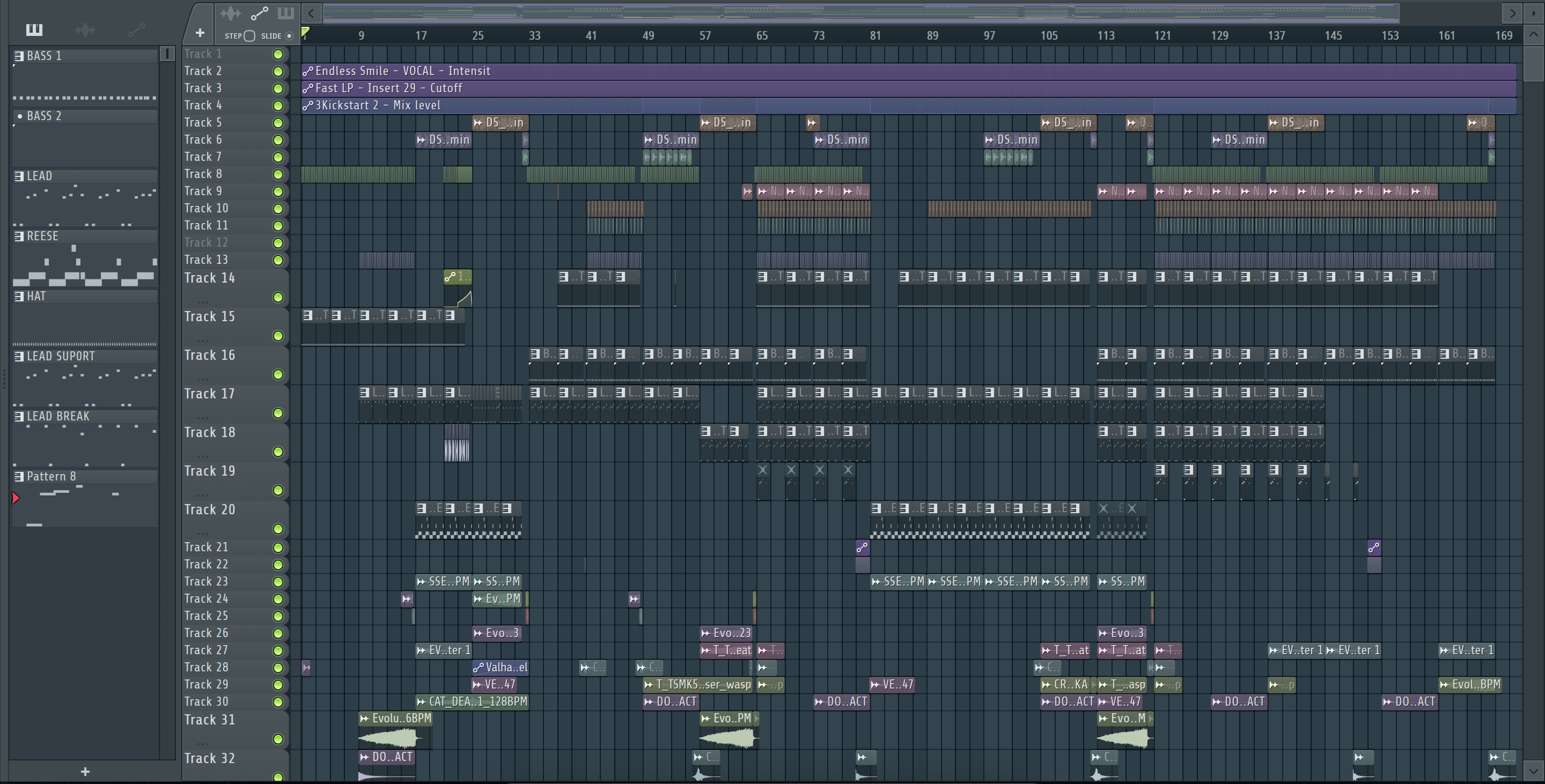Select the Ev..PM audio clip on Track 24
Screen dimensions: 1545x784
click(x=497, y=598)
